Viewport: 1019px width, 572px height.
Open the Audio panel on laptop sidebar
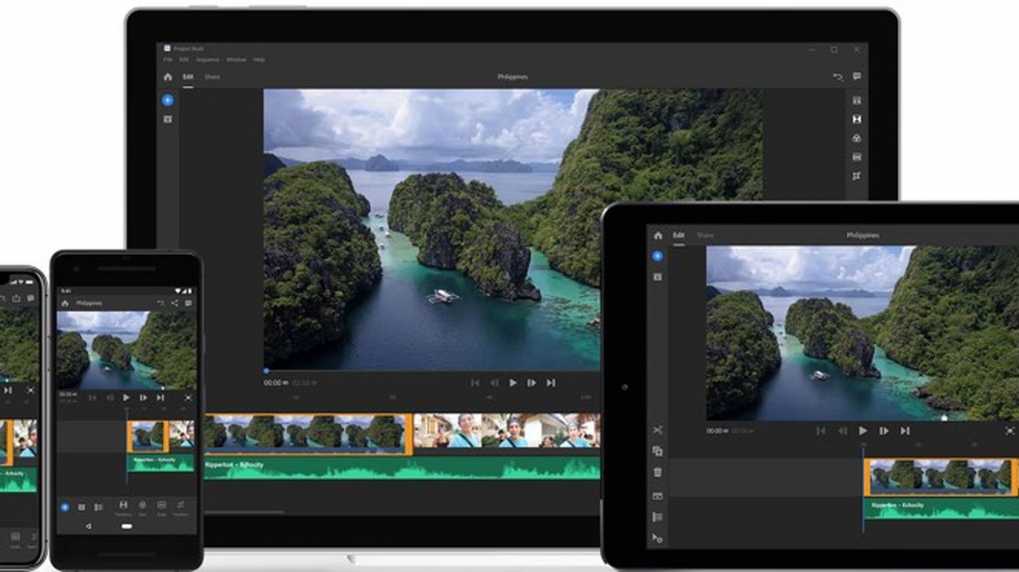pyautogui.click(x=857, y=157)
